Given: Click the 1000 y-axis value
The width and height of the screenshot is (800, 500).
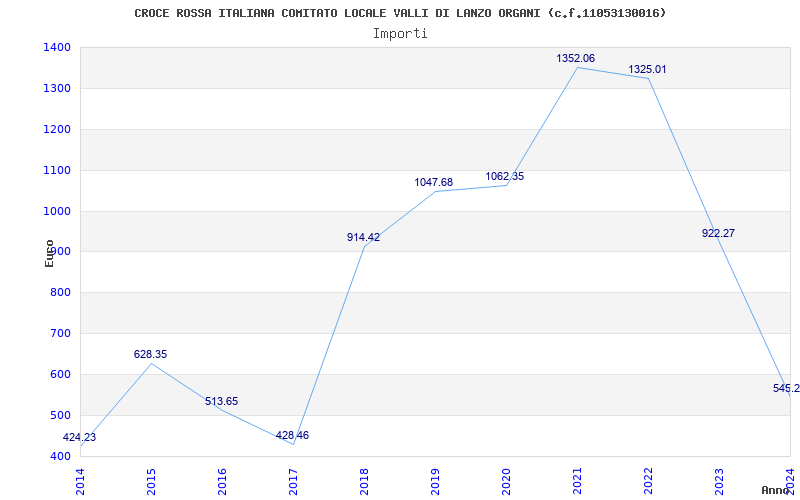Looking at the screenshot, I should coord(57,211).
